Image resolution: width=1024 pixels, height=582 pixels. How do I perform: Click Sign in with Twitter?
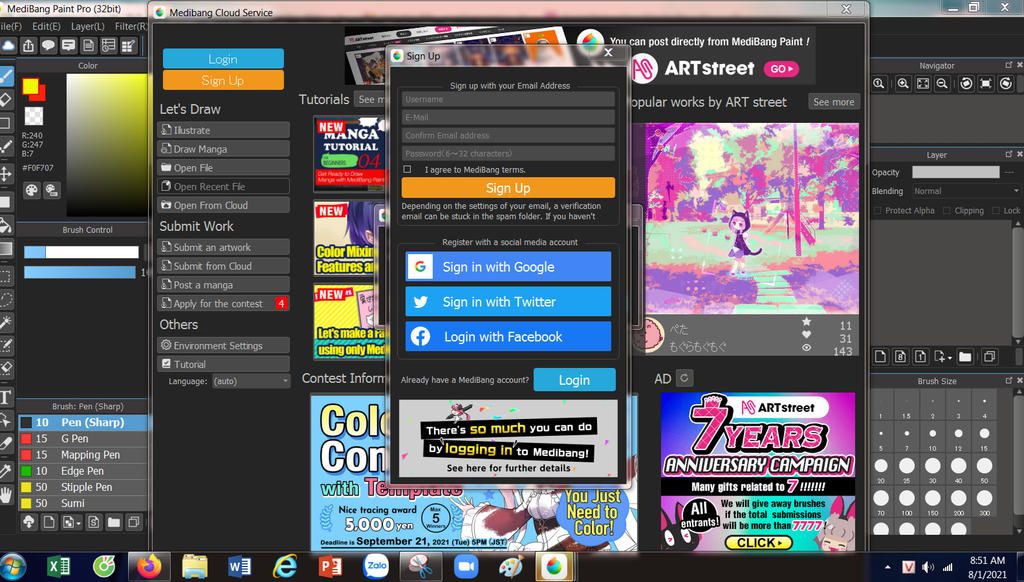point(508,302)
